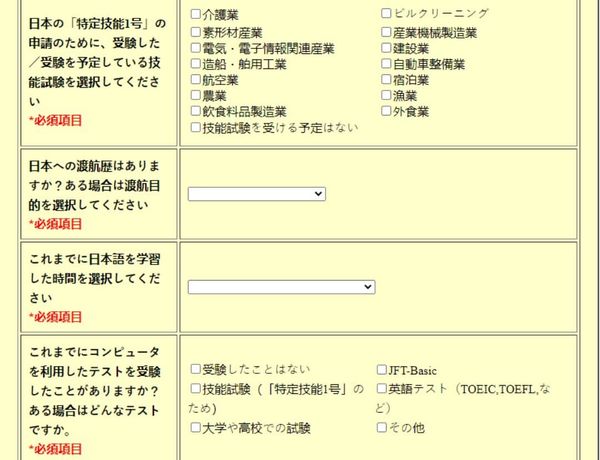This screenshot has width=600, height=460.
Task: Select 大学や高校での試験 checkbox
Action: point(196,427)
